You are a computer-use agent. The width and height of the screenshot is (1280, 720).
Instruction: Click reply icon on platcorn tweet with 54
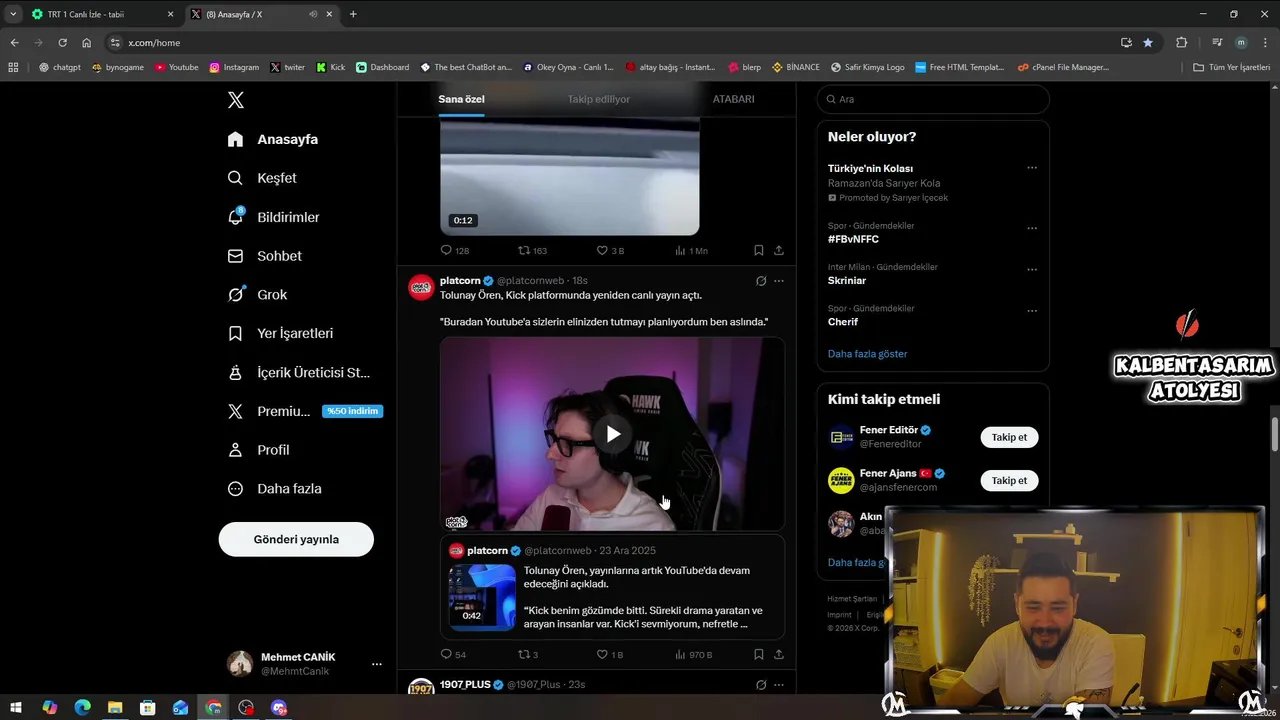447,655
